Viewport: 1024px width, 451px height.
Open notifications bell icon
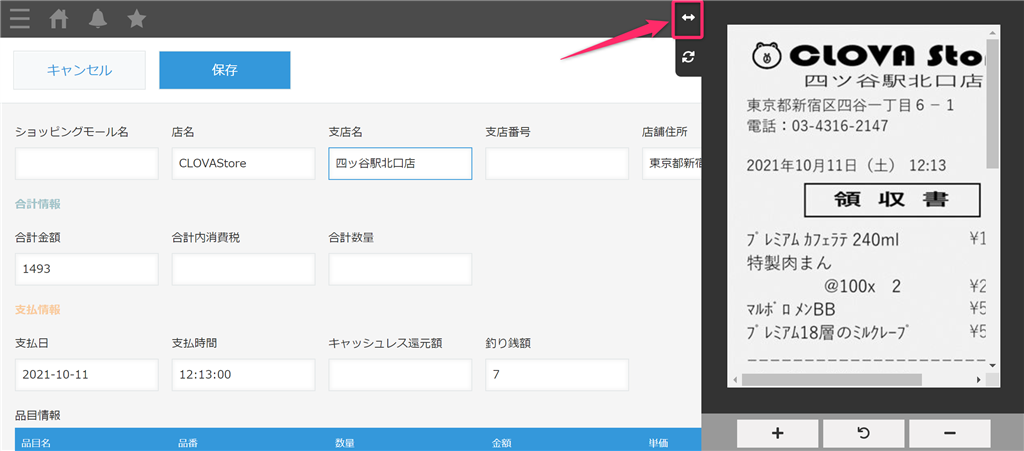click(98, 20)
